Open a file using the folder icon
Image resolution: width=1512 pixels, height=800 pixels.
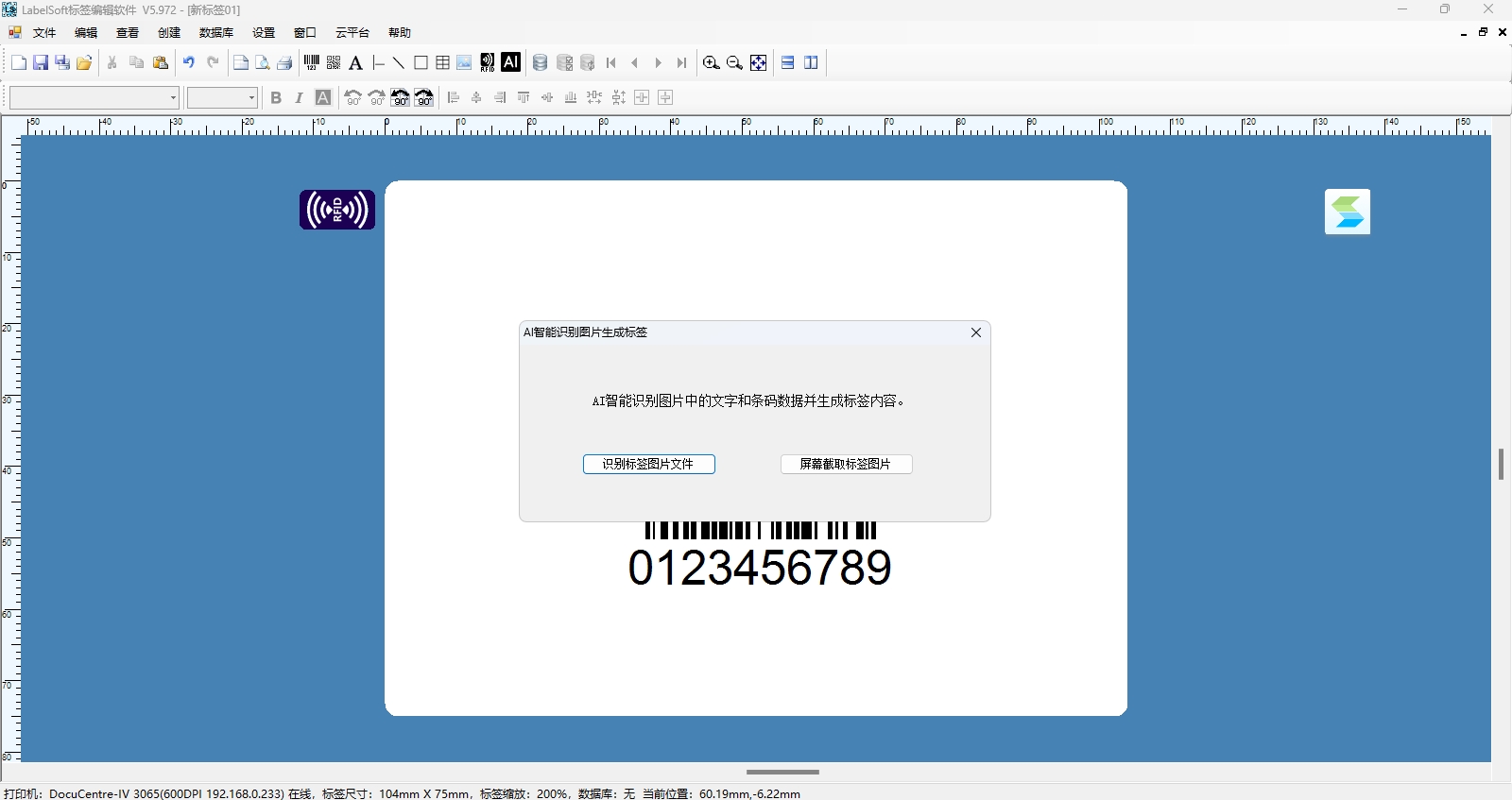84,62
